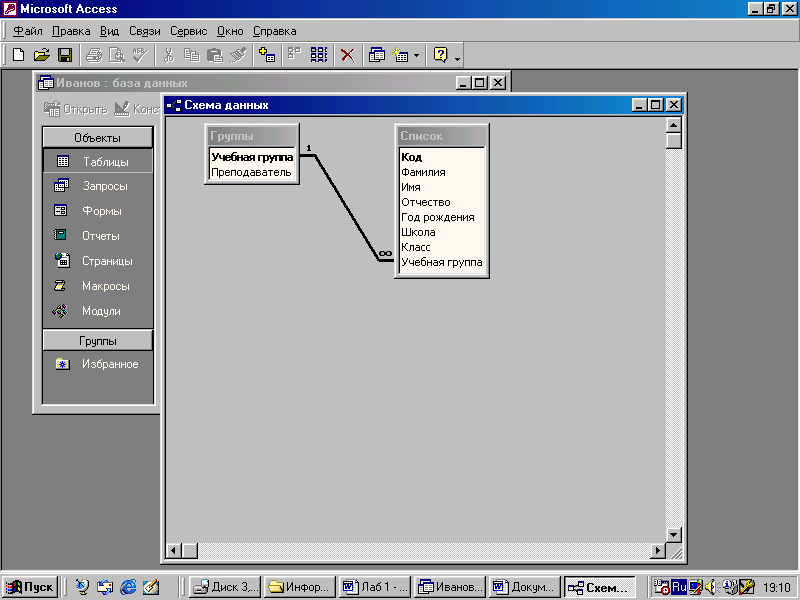Click the Группы header in objects bar
800x600 pixels.
[97, 341]
